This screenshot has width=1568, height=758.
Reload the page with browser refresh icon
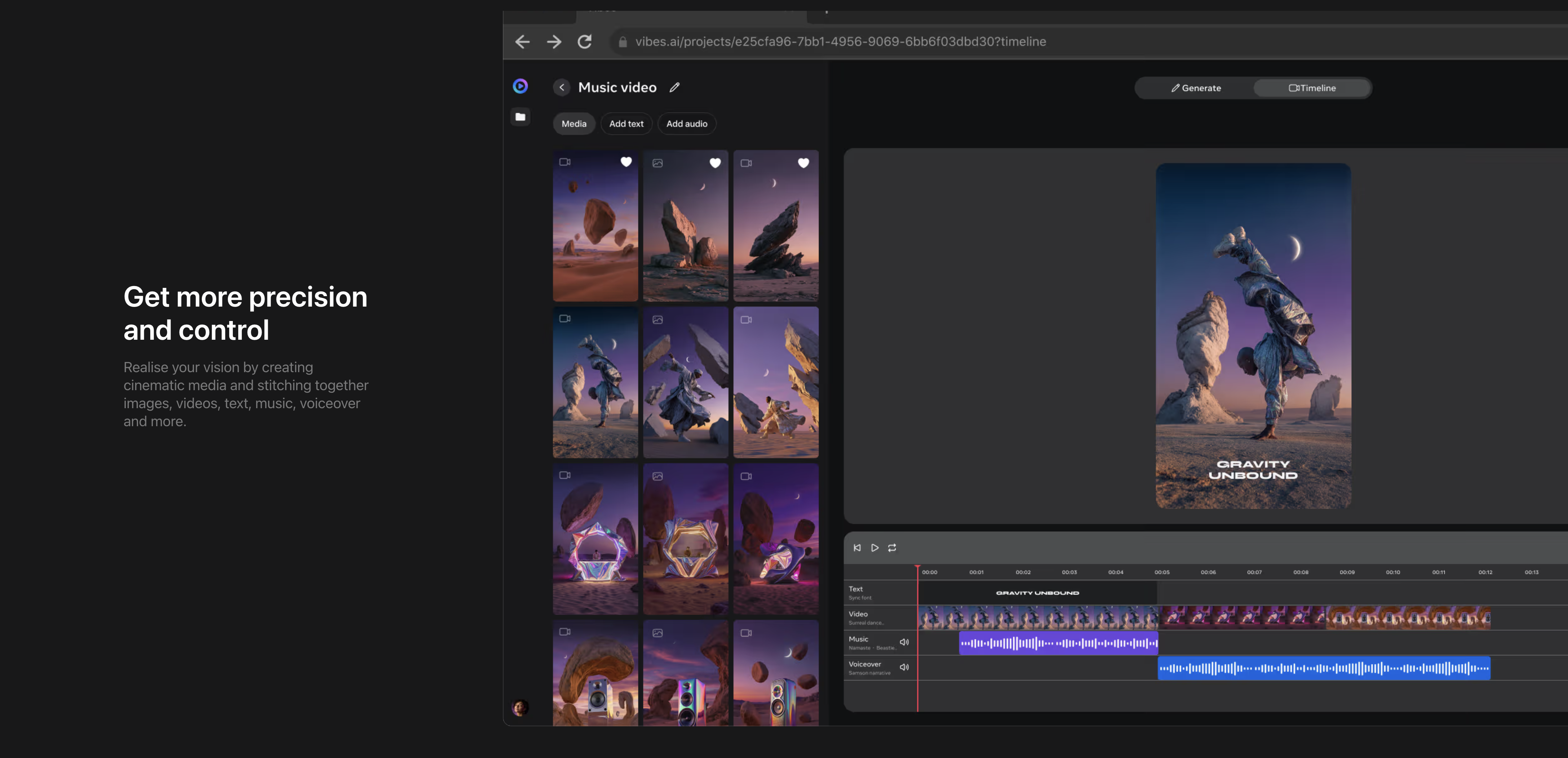point(584,41)
